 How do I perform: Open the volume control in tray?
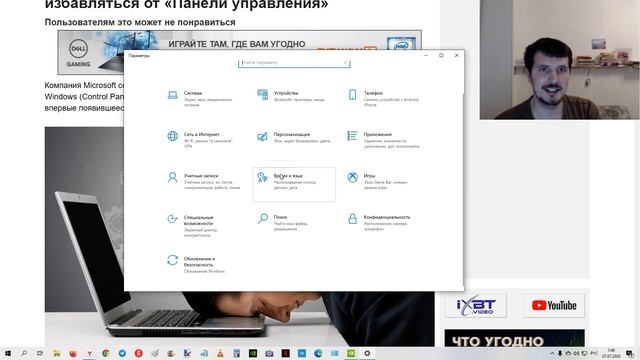tap(576, 353)
